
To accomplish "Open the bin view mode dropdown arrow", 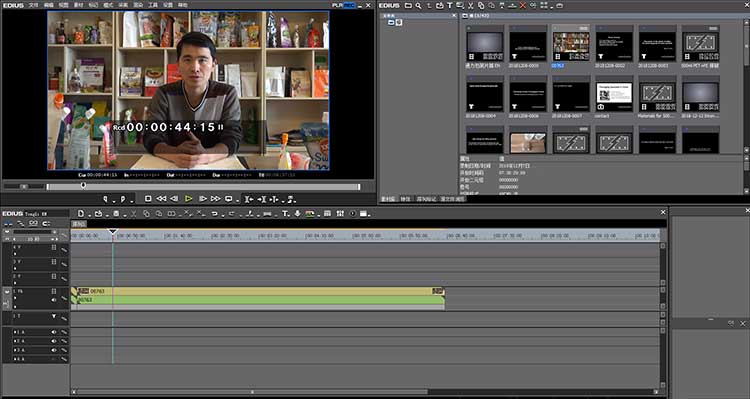I will tap(551, 7).
